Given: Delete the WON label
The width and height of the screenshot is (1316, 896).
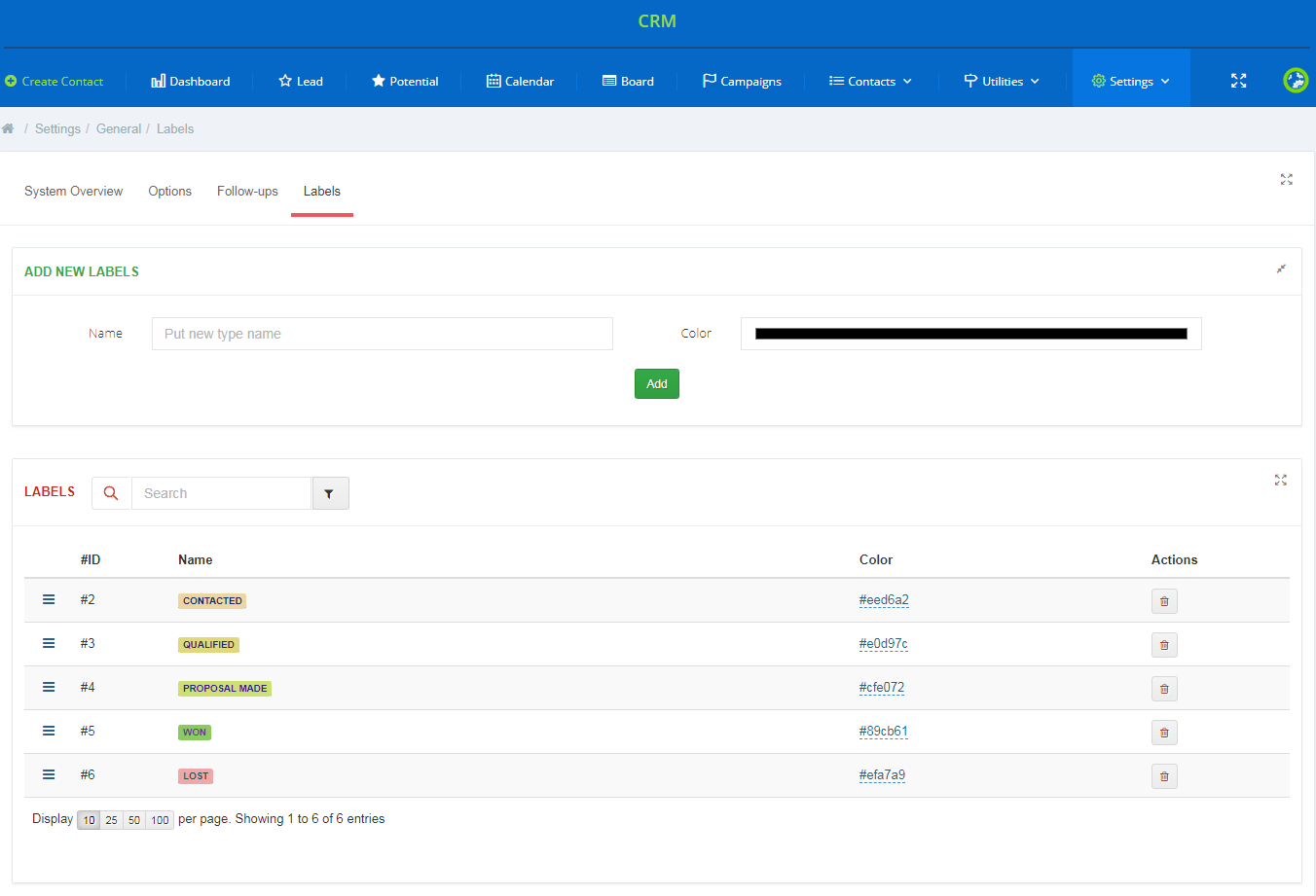Looking at the screenshot, I should pyautogui.click(x=1164, y=733).
